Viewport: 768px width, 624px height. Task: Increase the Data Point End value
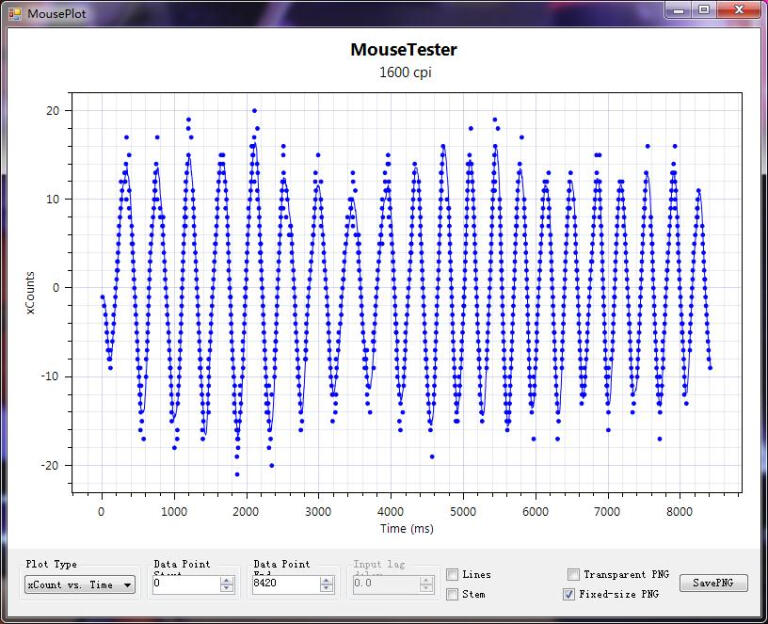[327, 580]
